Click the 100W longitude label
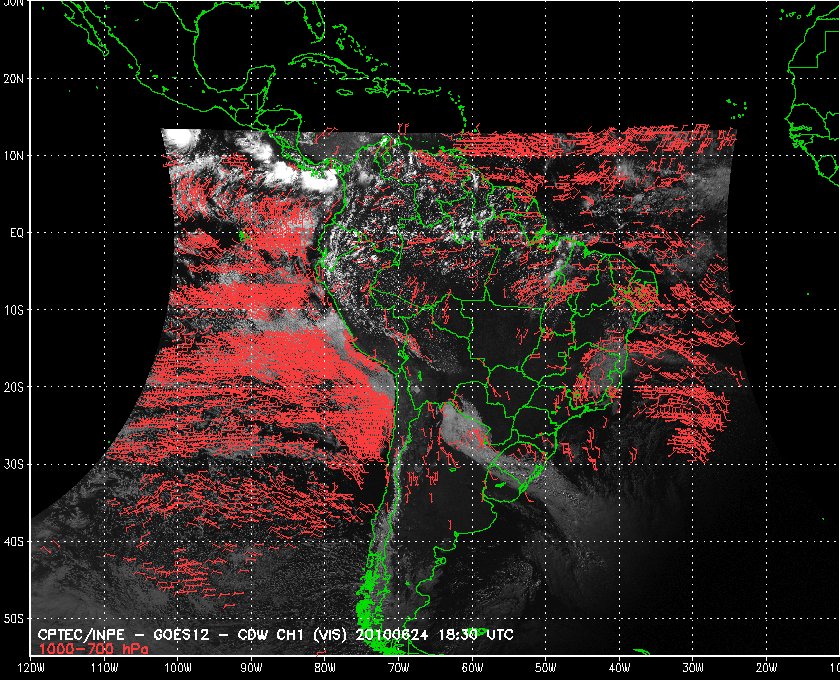The image size is (840, 680). [x=177, y=668]
